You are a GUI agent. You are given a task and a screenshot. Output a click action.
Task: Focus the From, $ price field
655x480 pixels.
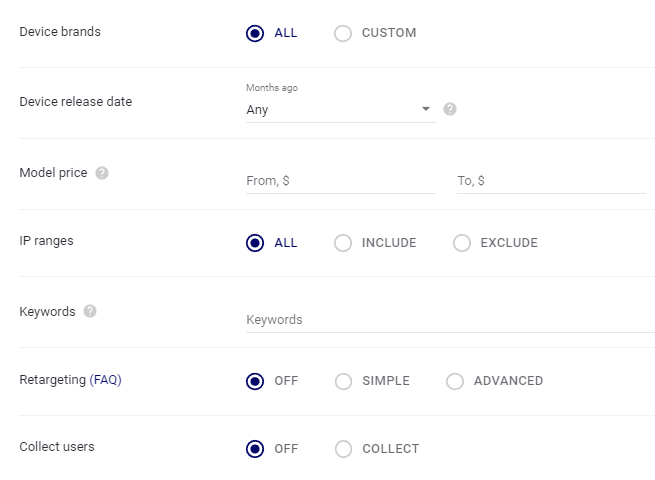coord(341,181)
